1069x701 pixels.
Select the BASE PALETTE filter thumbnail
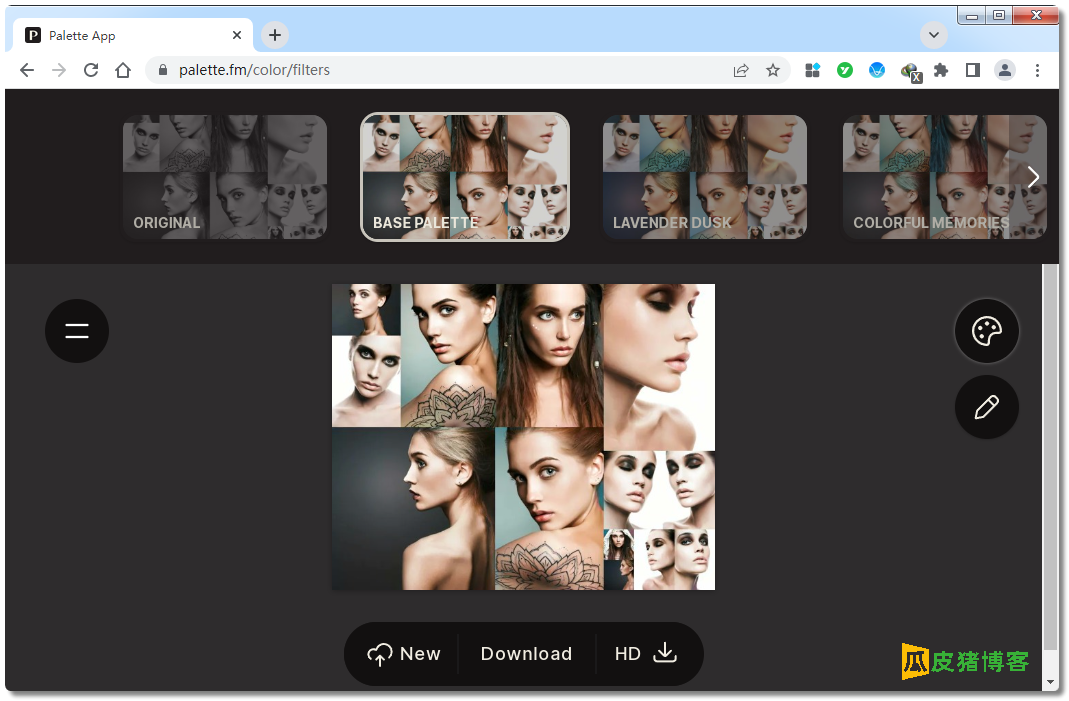pyautogui.click(x=465, y=177)
